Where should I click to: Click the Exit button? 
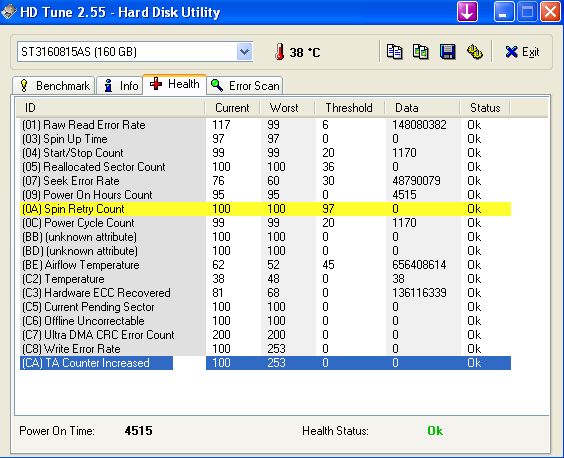point(522,52)
